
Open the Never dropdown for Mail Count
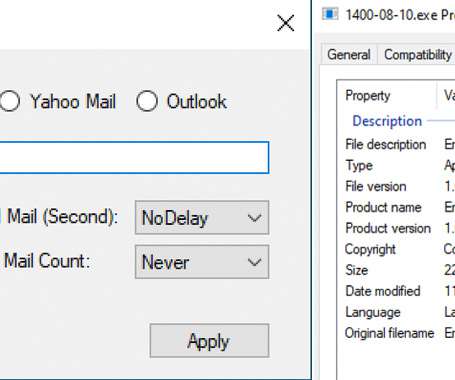click(x=202, y=262)
